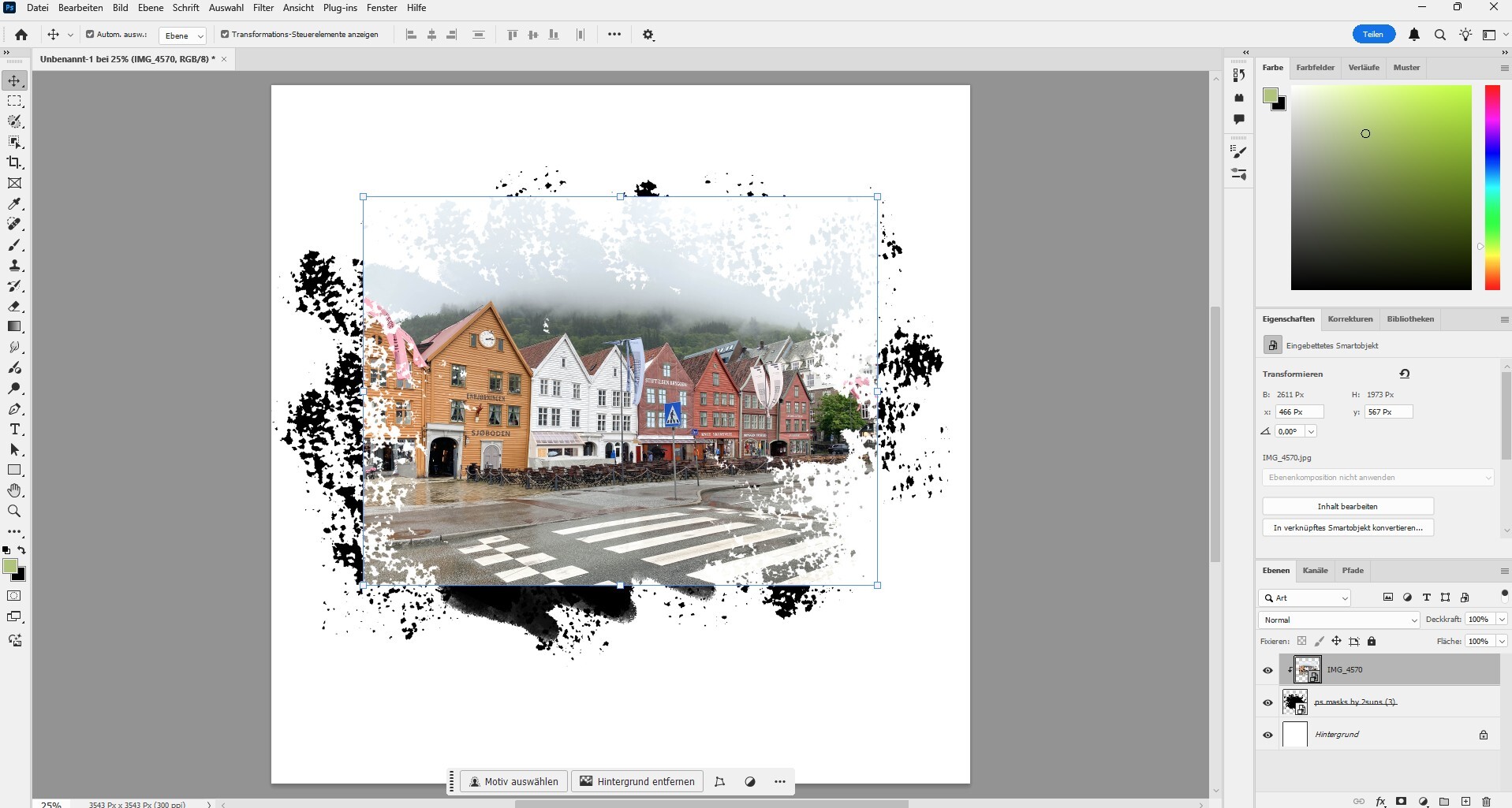This screenshot has height=808, width=1512.
Task: Open Ebenenkomposition nicht anwenden dropdown
Action: 1378,478
